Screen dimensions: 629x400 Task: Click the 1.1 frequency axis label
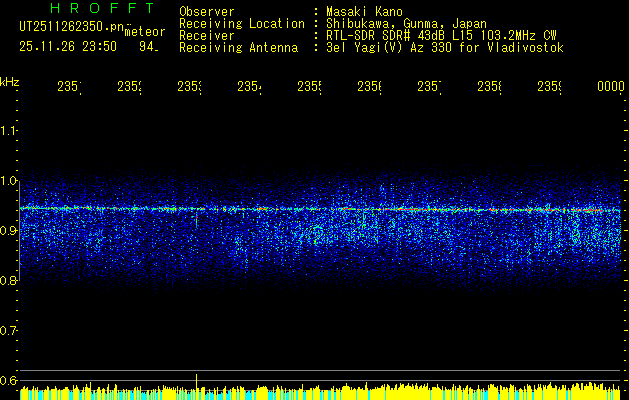tap(9, 130)
